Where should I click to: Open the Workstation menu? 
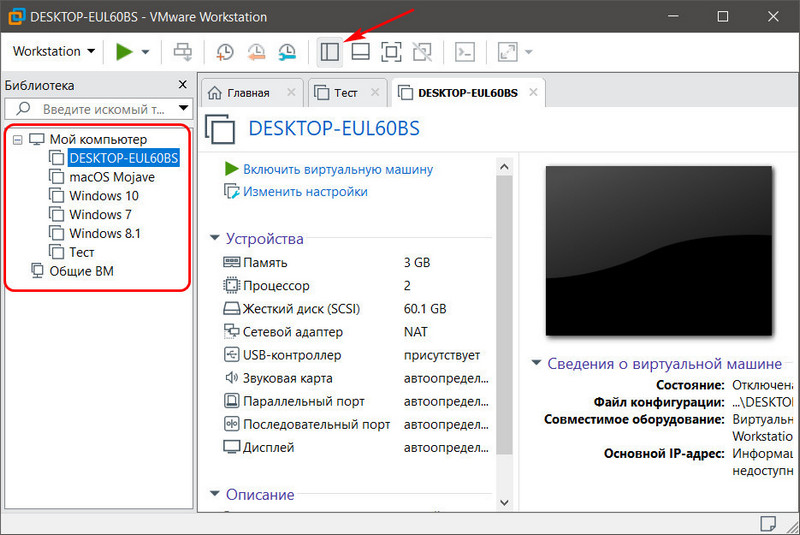[54, 52]
